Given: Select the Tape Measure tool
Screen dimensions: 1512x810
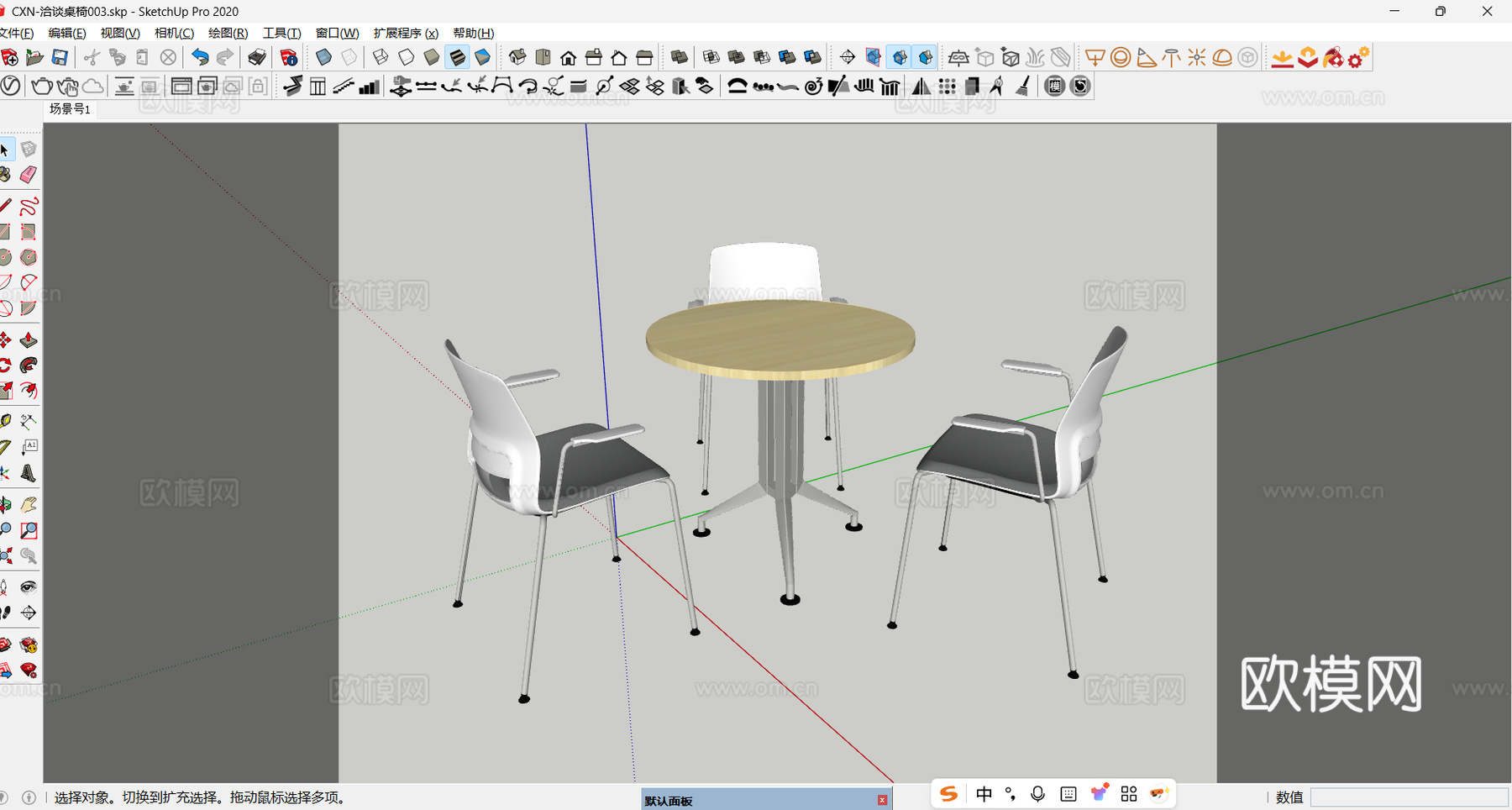Looking at the screenshot, I should click(7, 420).
